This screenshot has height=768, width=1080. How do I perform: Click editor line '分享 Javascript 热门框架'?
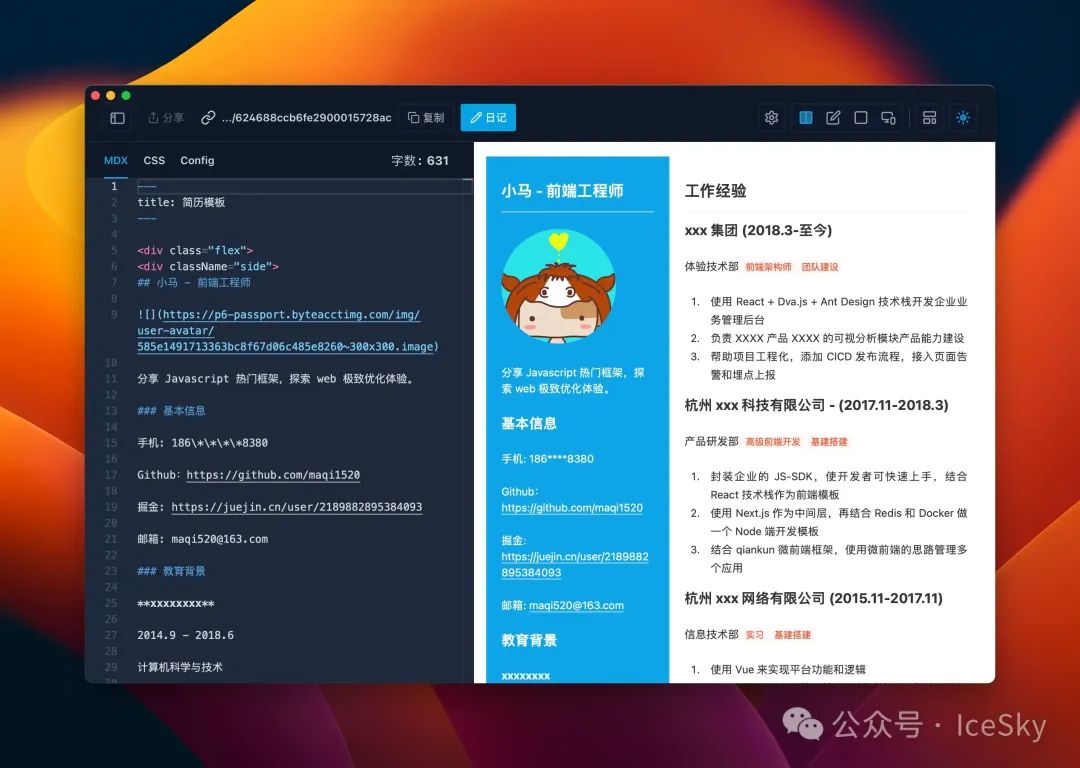coord(276,378)
